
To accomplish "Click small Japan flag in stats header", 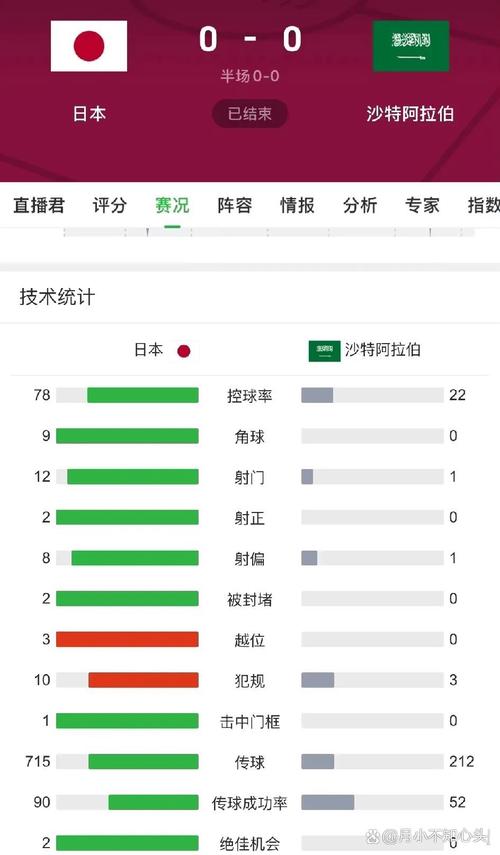I will click(184, 351).
